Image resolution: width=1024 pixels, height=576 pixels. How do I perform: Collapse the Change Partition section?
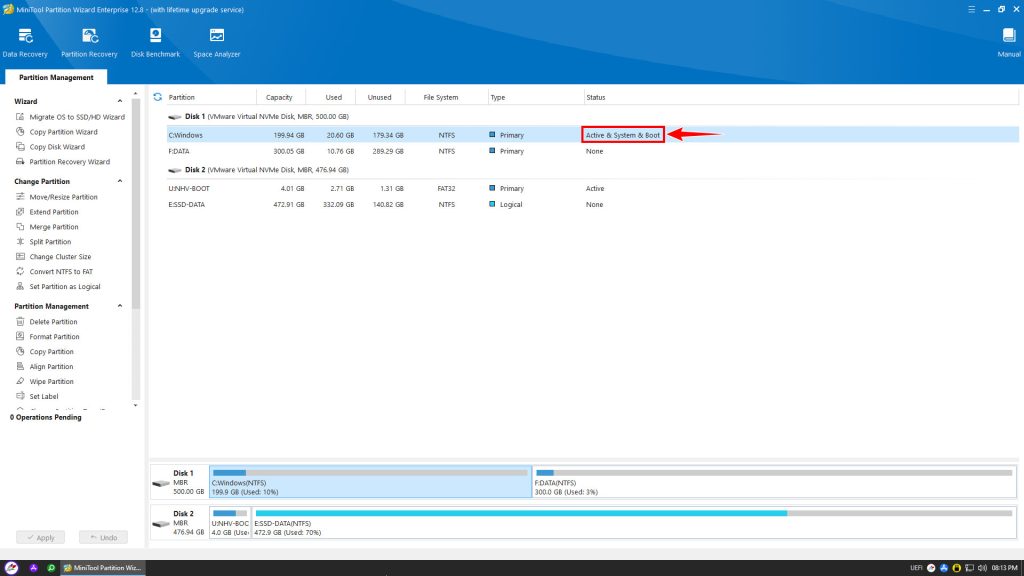pyautogui.click(x=120, y=181)
